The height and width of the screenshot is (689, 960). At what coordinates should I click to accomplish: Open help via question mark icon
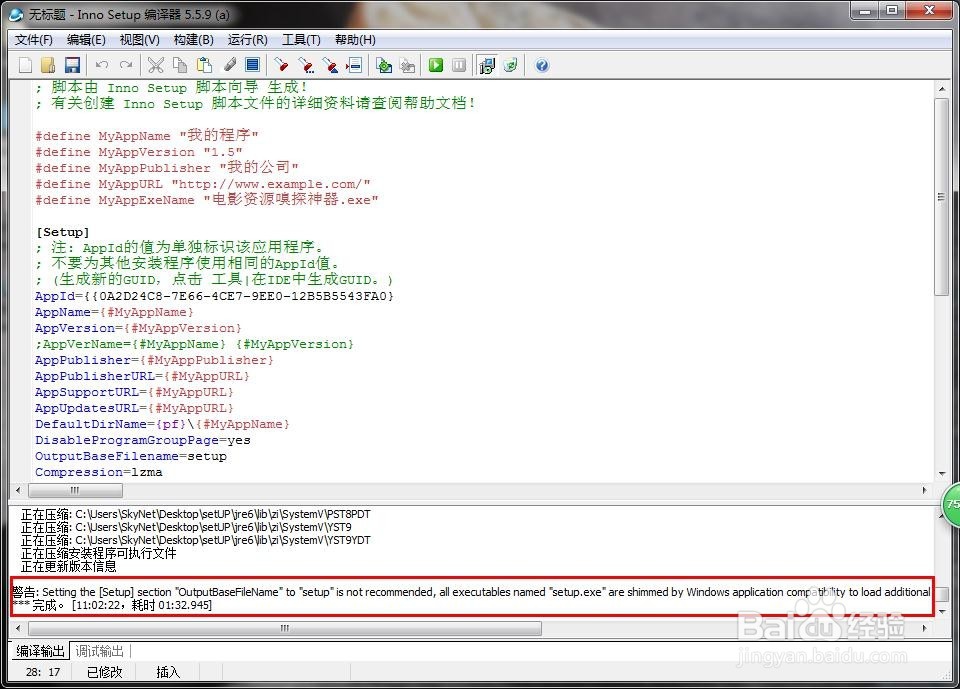click(542, 65)
